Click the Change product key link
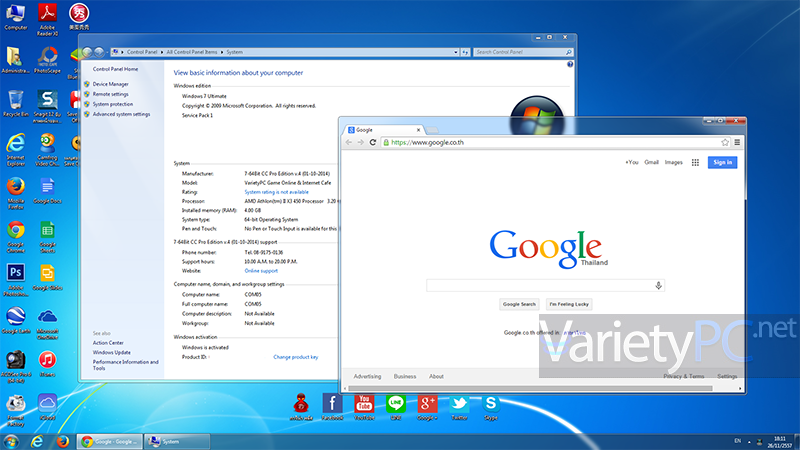 [x=295, y=357]
